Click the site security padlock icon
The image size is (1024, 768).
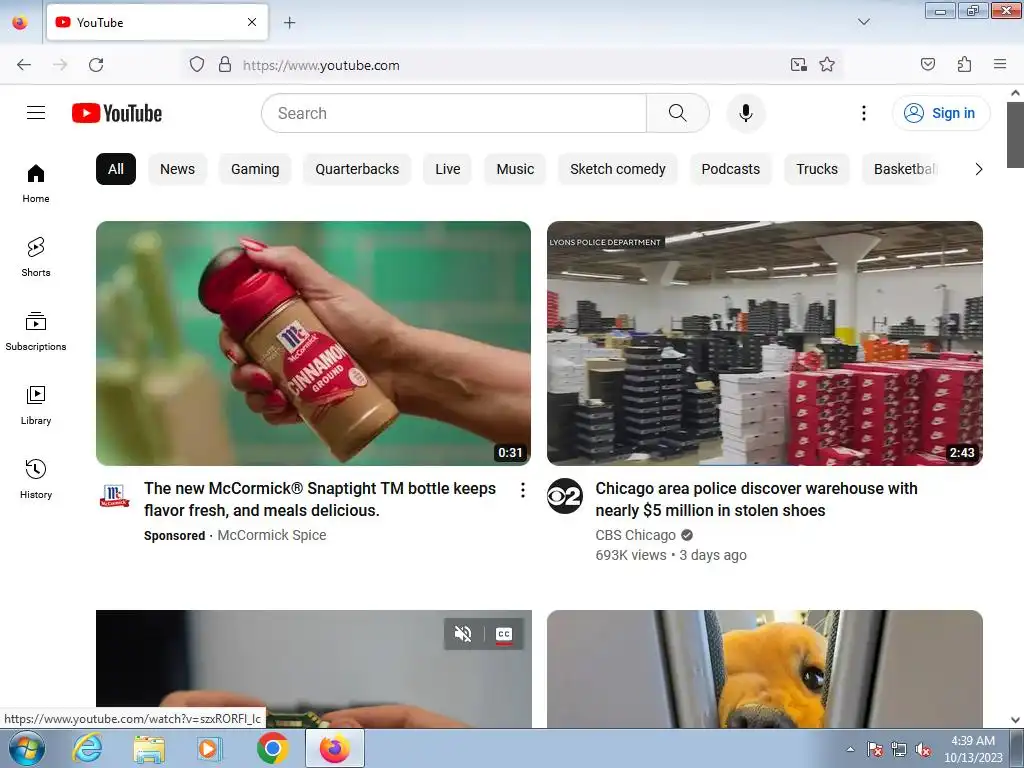tap(225, 65)
